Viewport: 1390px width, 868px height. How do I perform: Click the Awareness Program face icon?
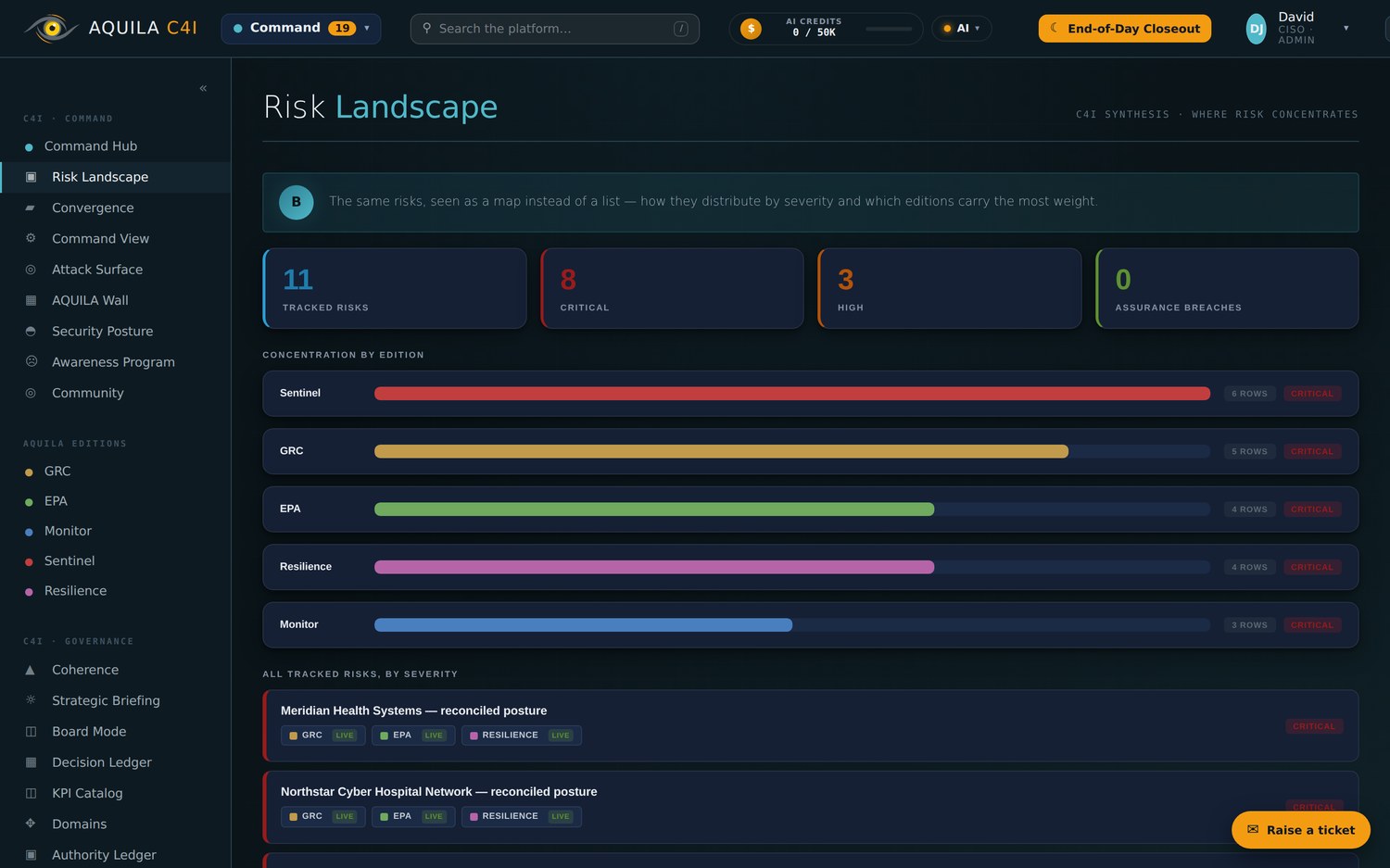31,361
